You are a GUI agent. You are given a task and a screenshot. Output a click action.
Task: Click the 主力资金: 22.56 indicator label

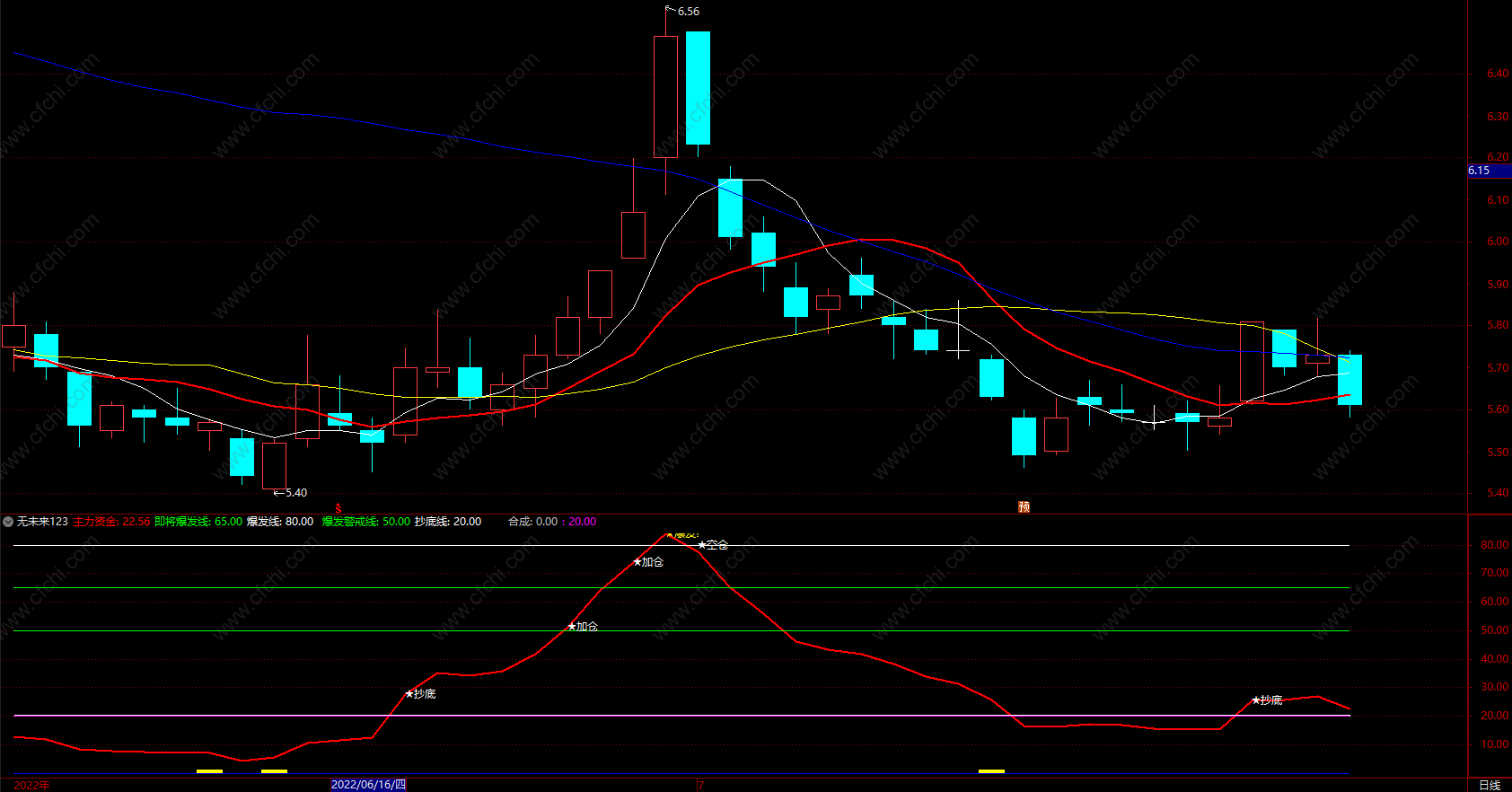pyautogui.click(x=111, y=522)
